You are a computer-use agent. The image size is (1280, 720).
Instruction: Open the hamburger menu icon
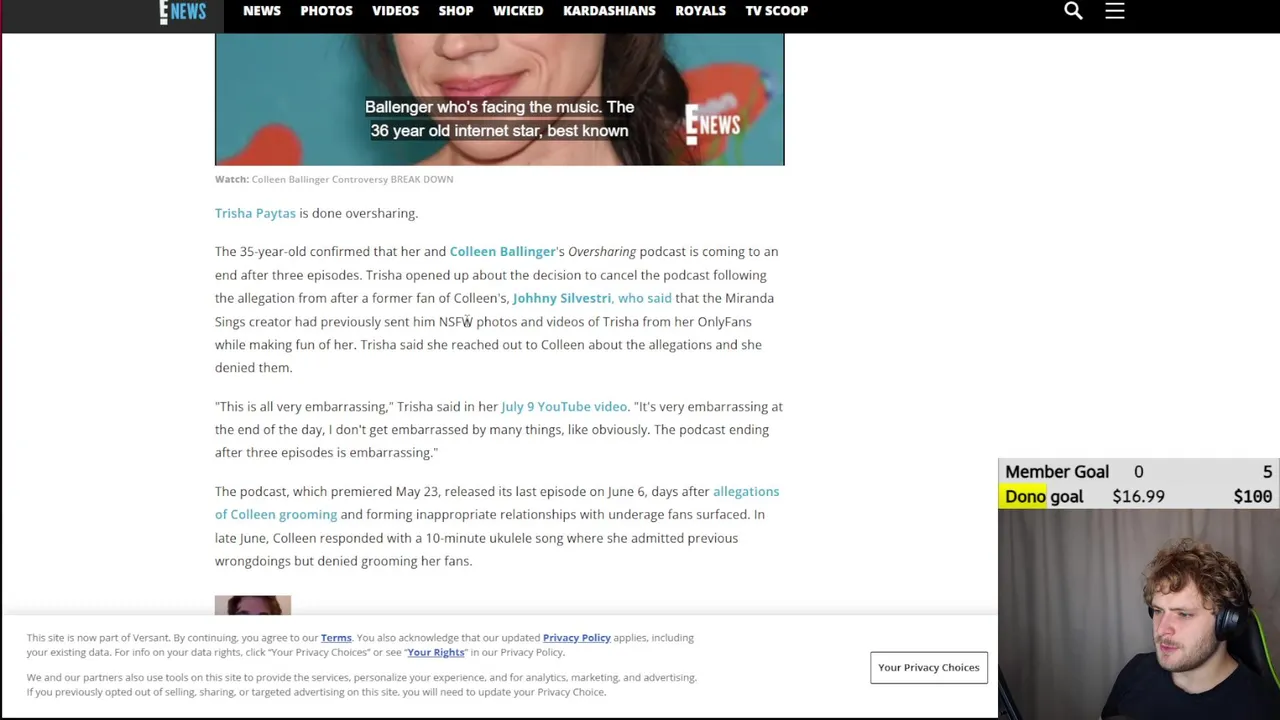(1115, 11)
